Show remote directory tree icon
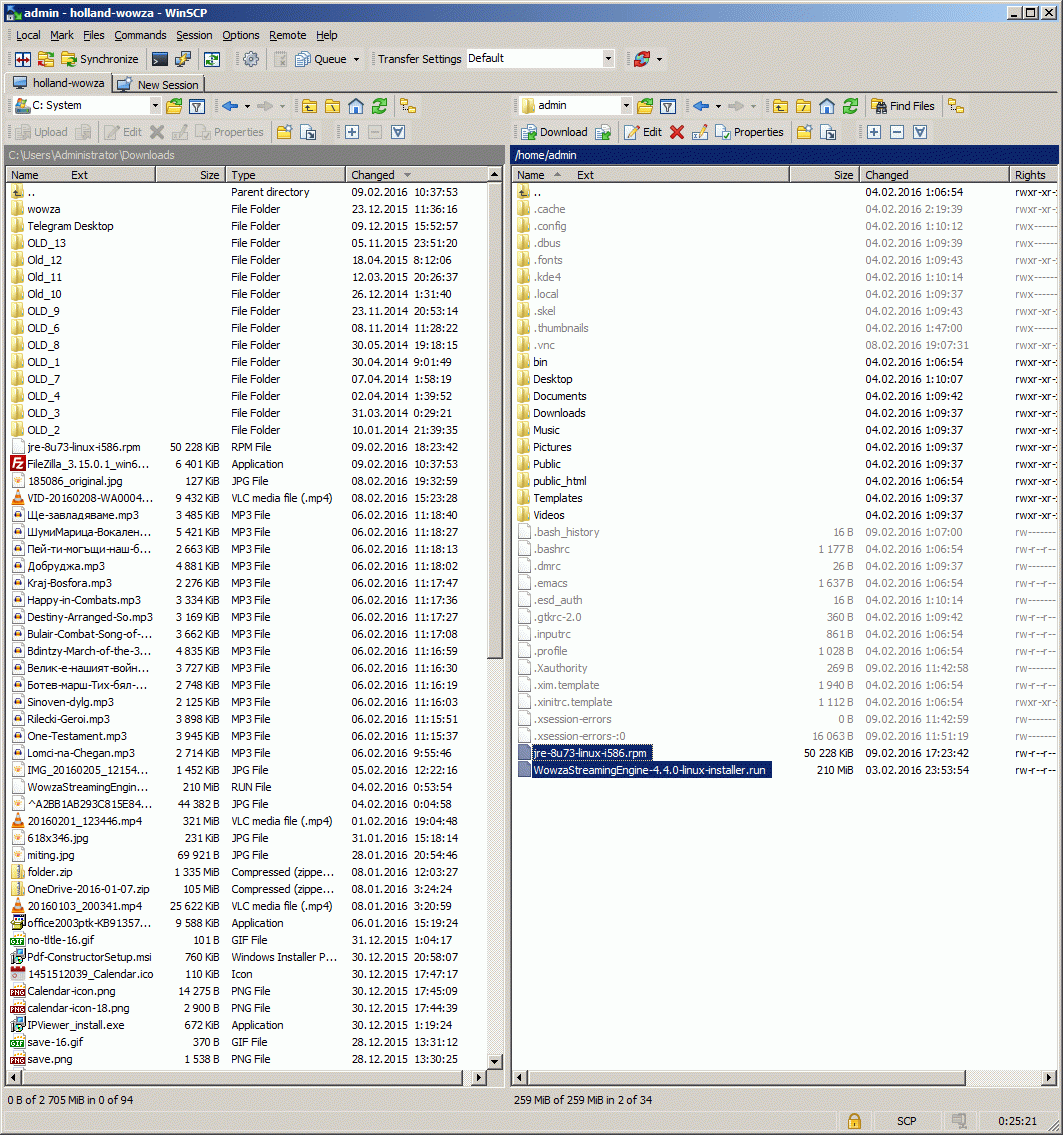The image size is (1063, 1135). coord(957,106)
